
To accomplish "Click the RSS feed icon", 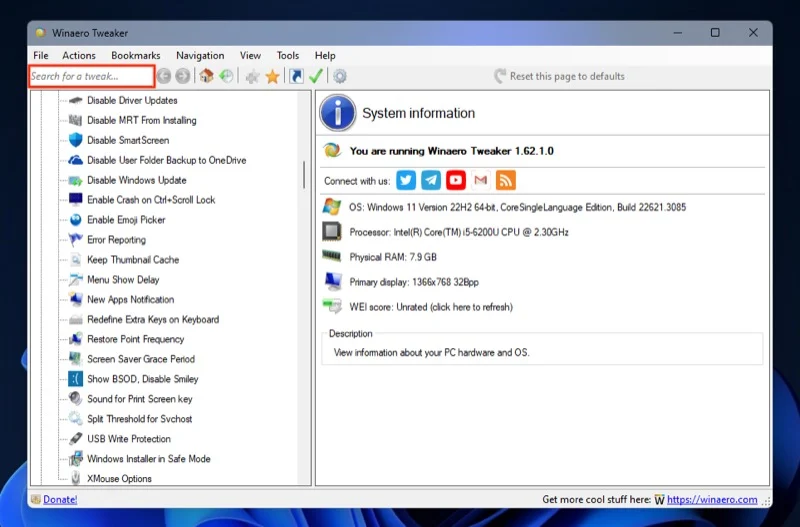I will (x=506, y=180).
